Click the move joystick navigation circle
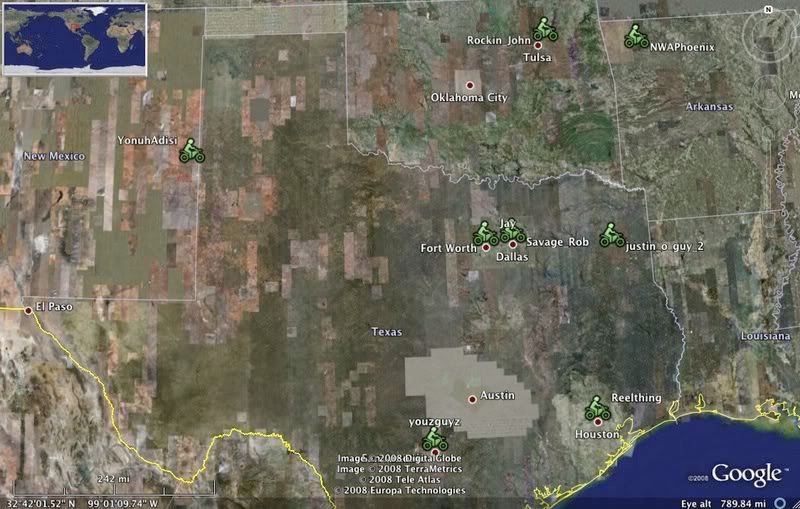 coord(769,92)
